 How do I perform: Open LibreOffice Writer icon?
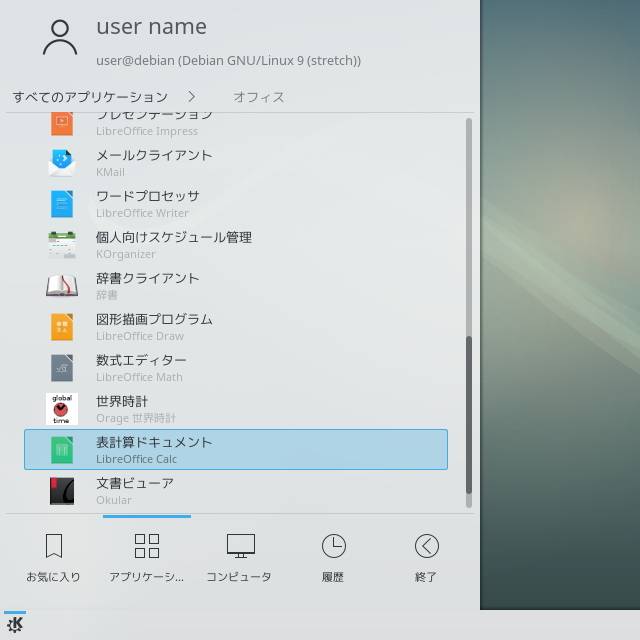62,204
